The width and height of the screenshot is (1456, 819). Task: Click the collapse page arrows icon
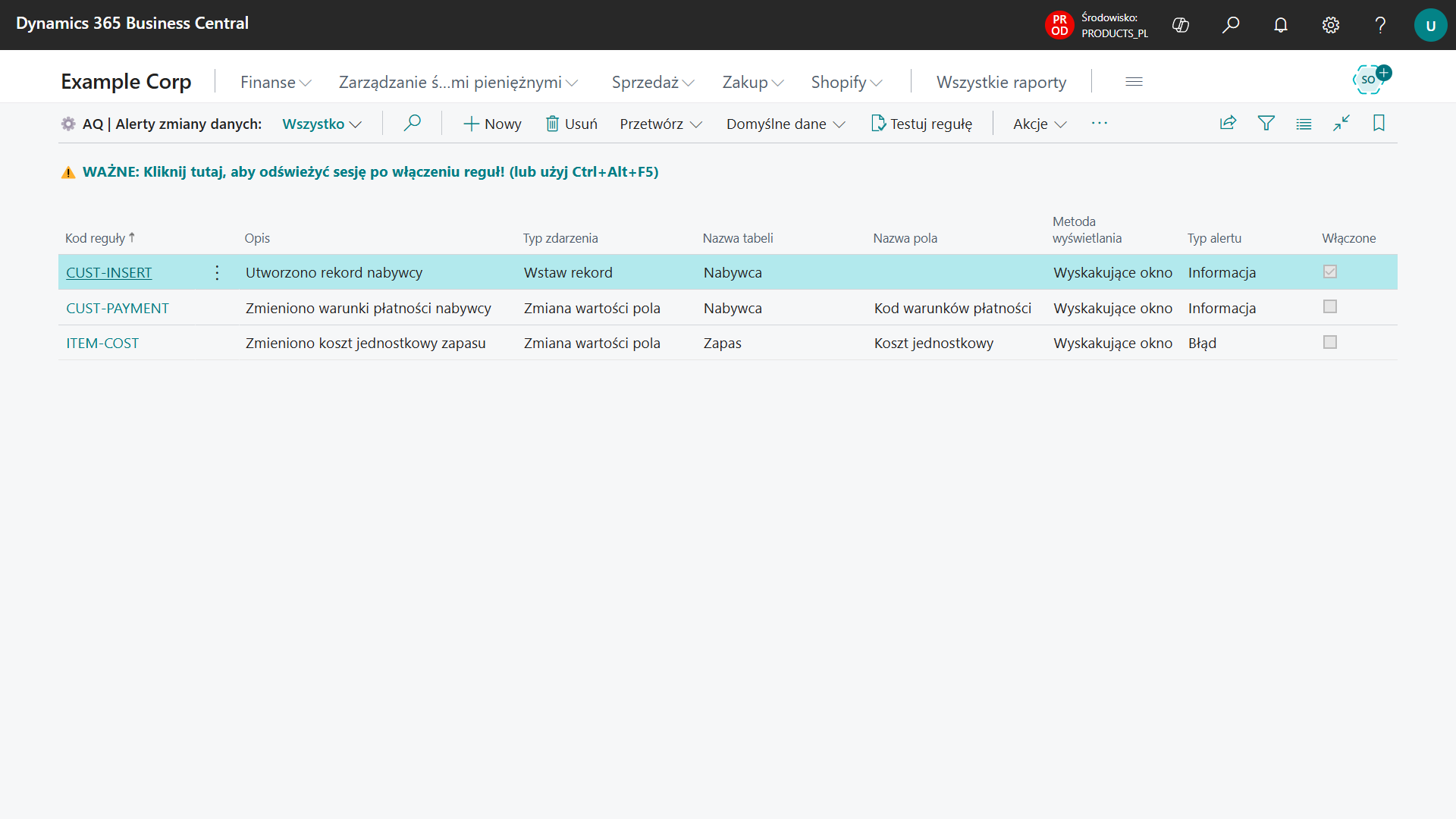point(1341,123)
